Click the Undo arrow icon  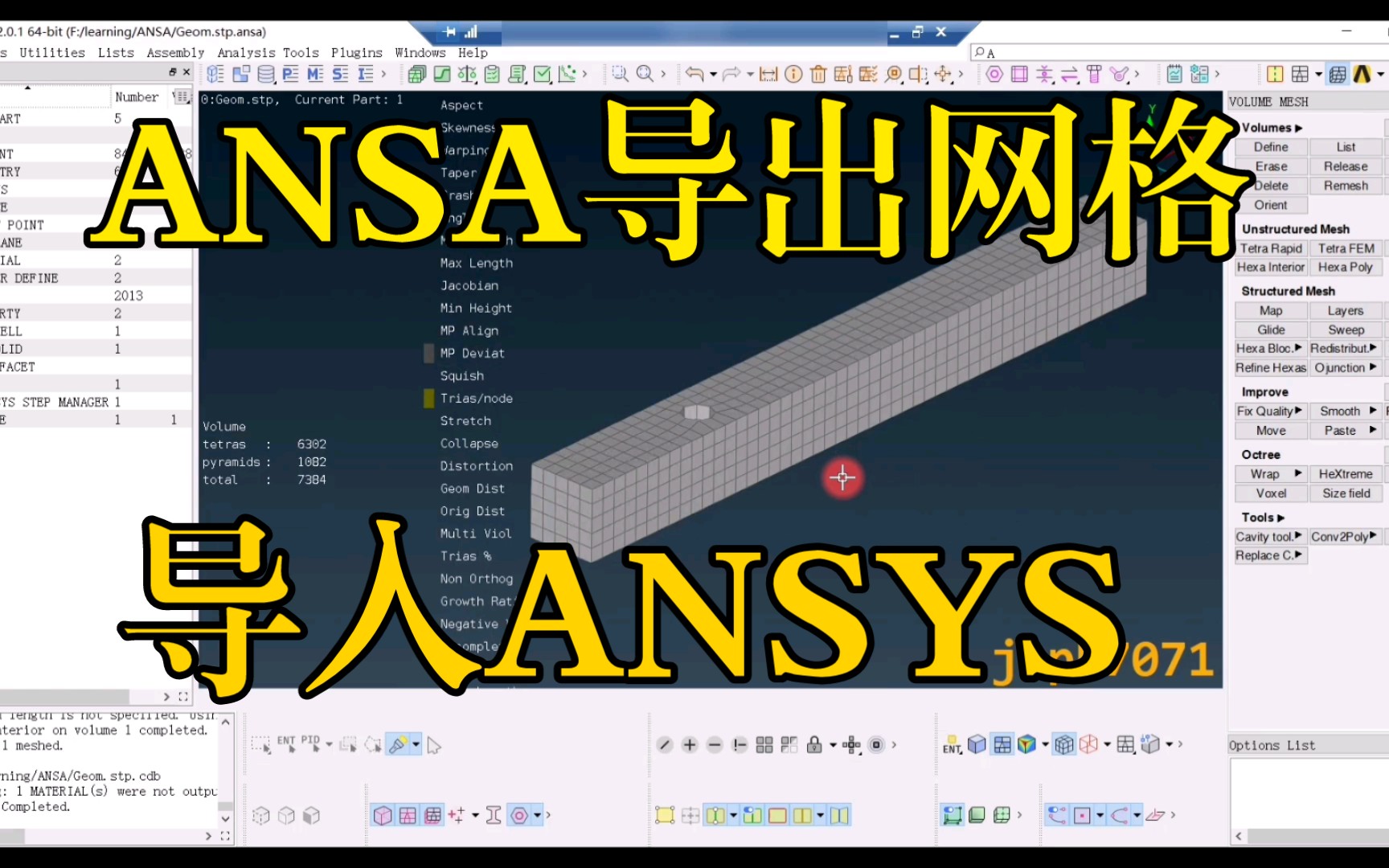tap(694, 75)
